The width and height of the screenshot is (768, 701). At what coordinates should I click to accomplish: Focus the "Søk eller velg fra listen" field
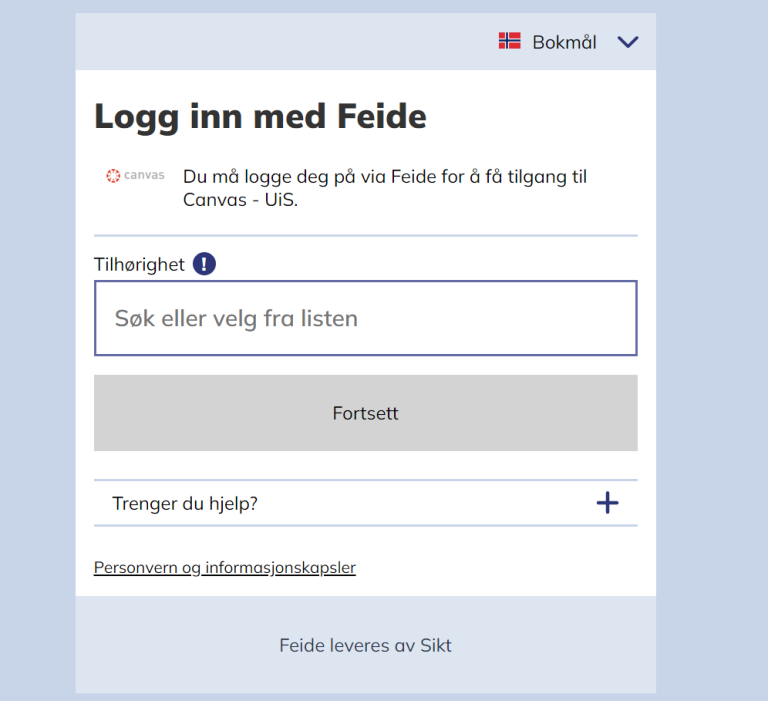coord(365,319)
